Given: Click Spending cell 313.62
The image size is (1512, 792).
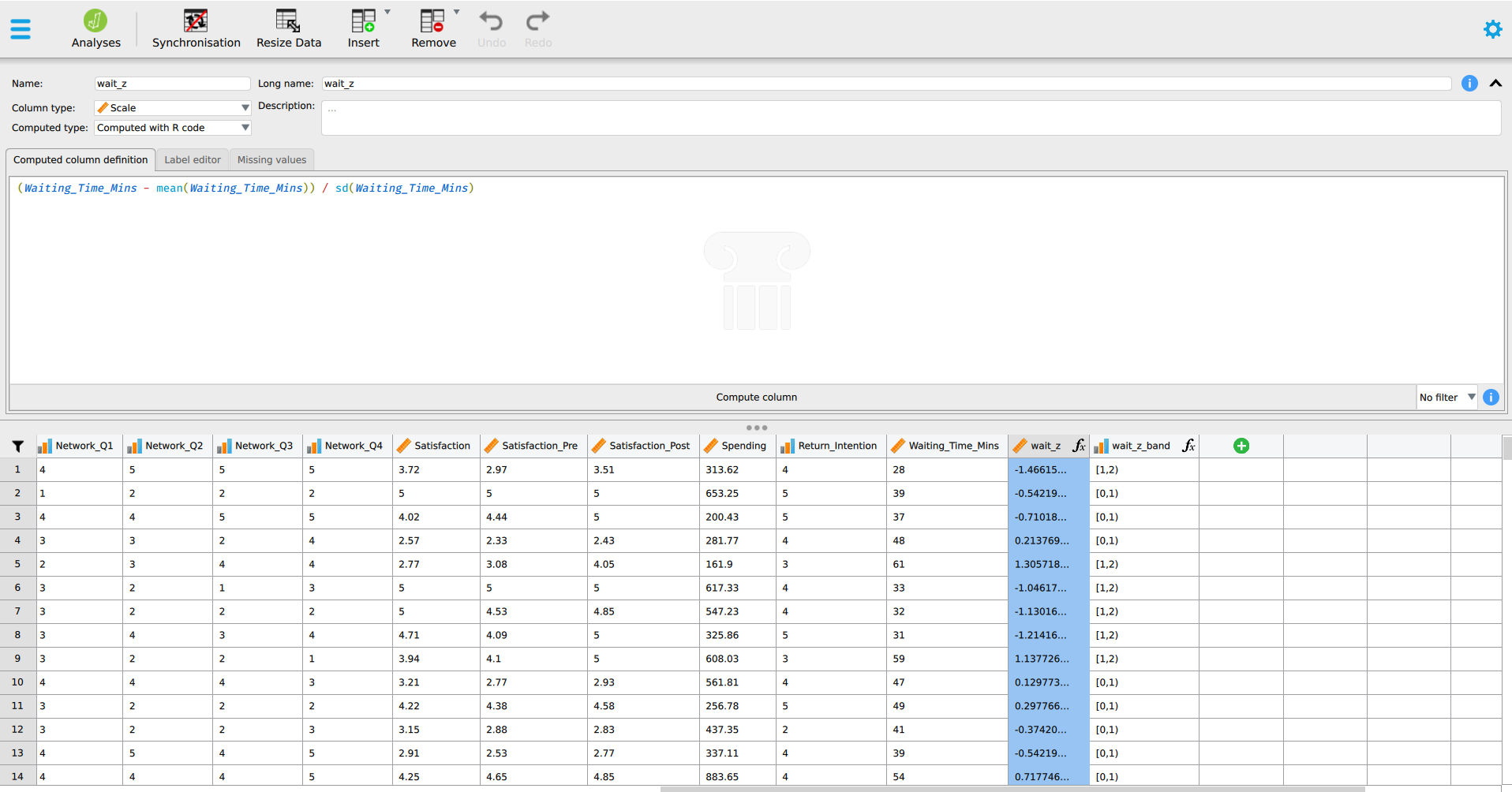Looking at the screenshot, I should (x=737, y=469).
